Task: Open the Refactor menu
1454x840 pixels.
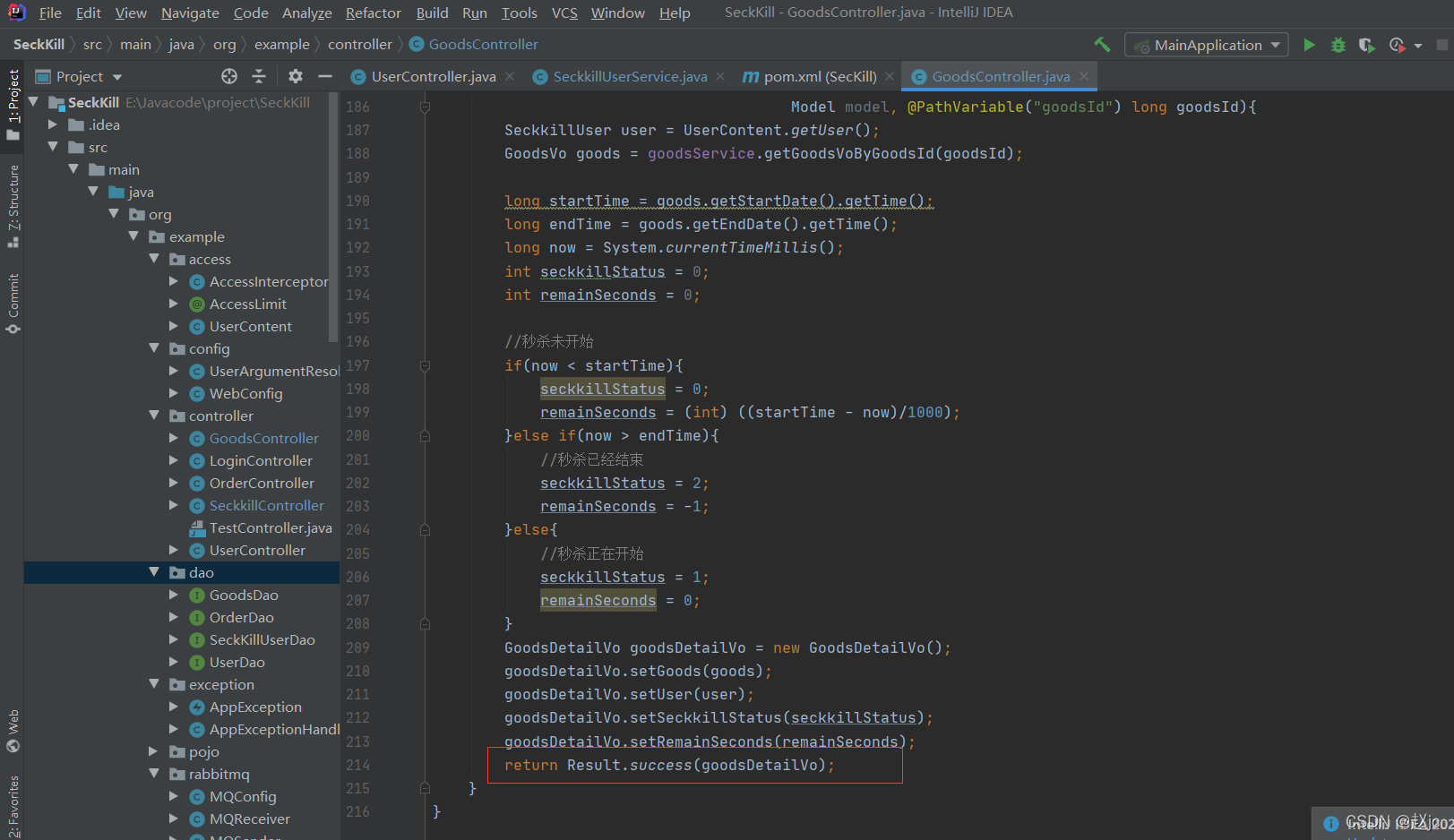Action: (373, 13)
